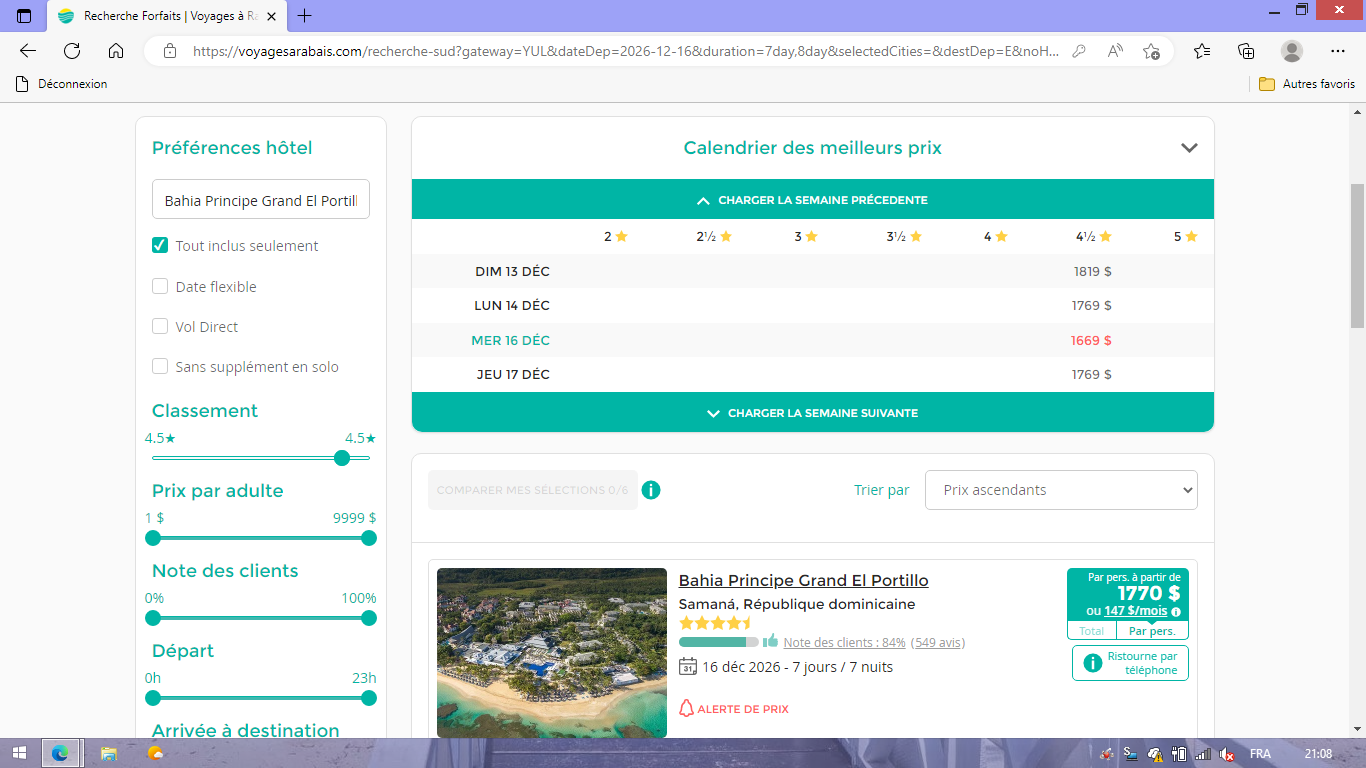This screenshot has height=768, width=1366.
Task: Click the page vertical scrollbar
Action: pos(1357,256)
